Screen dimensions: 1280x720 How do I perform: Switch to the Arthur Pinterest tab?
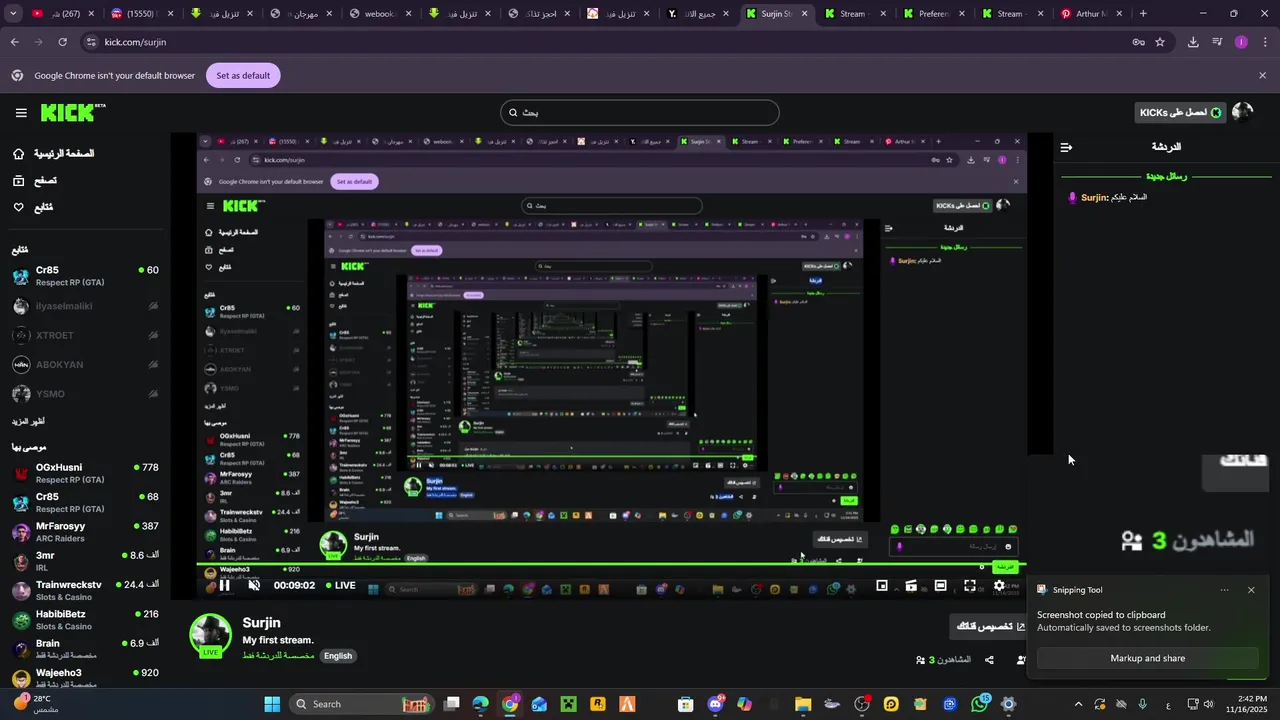[x=1090, y=14]
